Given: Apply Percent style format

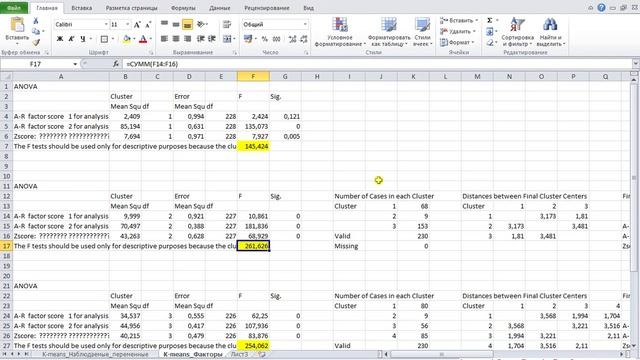Looking at the screenshot, I should click(x=264, y=39).
